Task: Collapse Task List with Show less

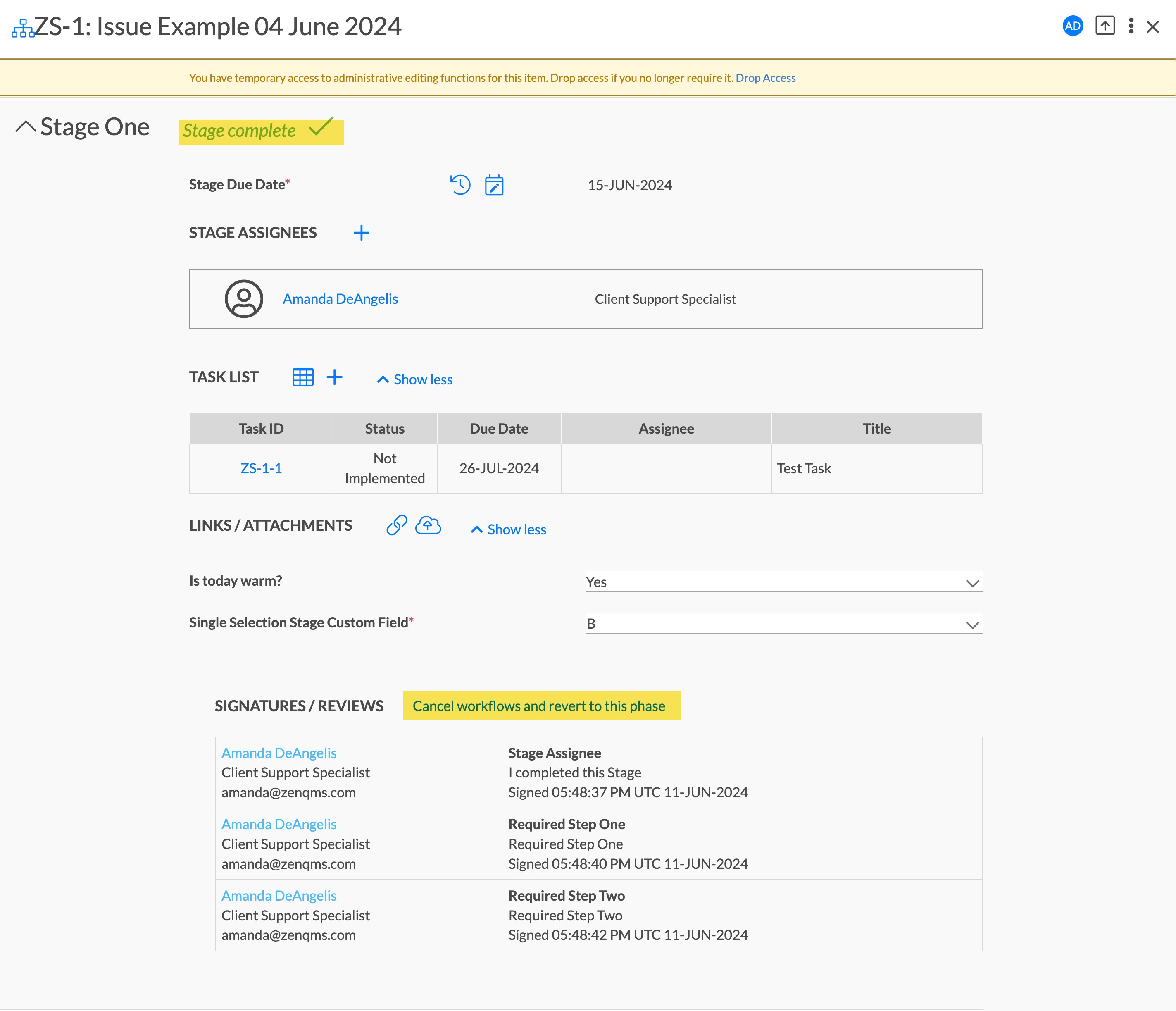Action: click(x=414, y=379)
